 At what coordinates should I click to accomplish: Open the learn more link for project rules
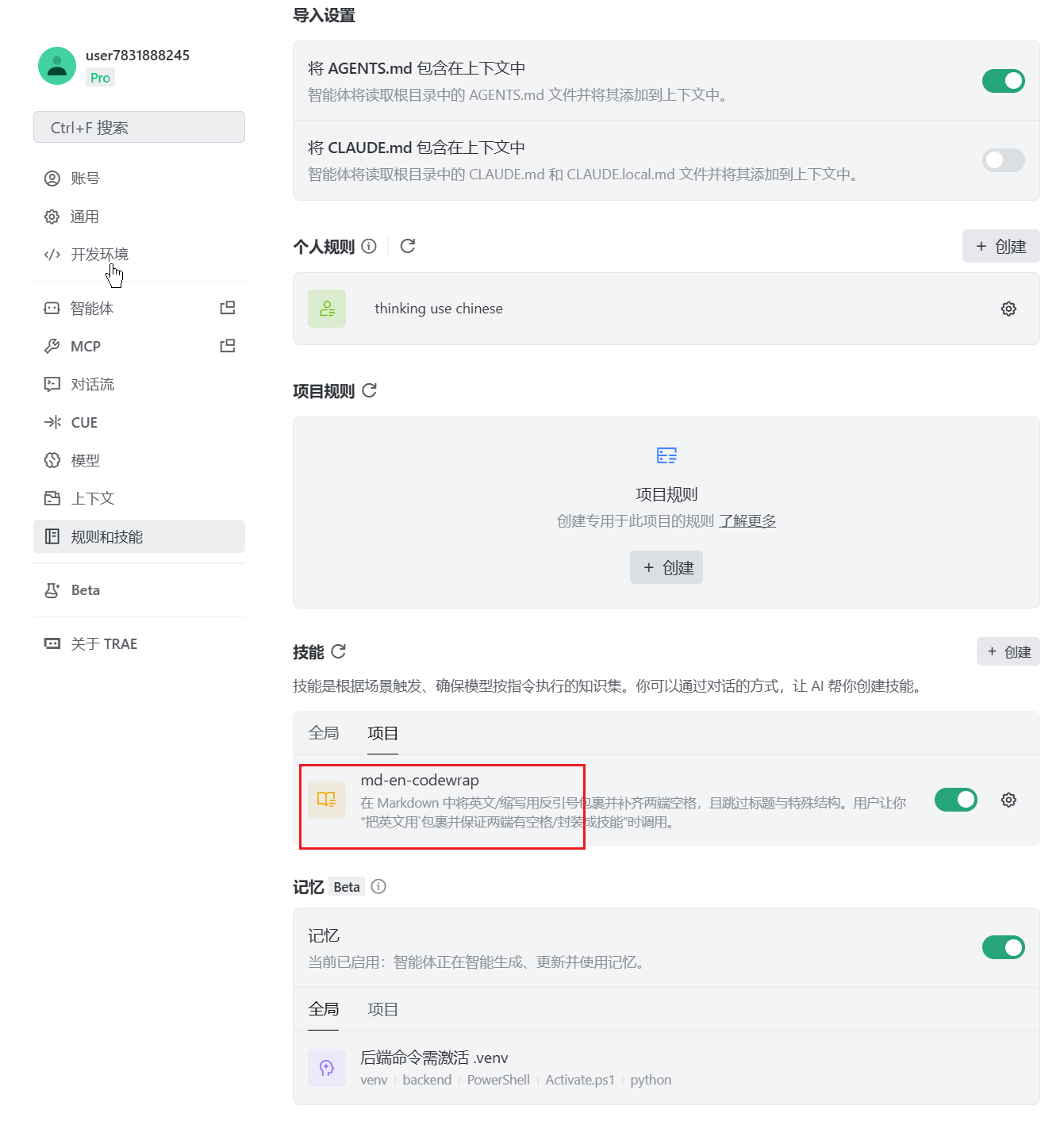(x=747, y=521)
